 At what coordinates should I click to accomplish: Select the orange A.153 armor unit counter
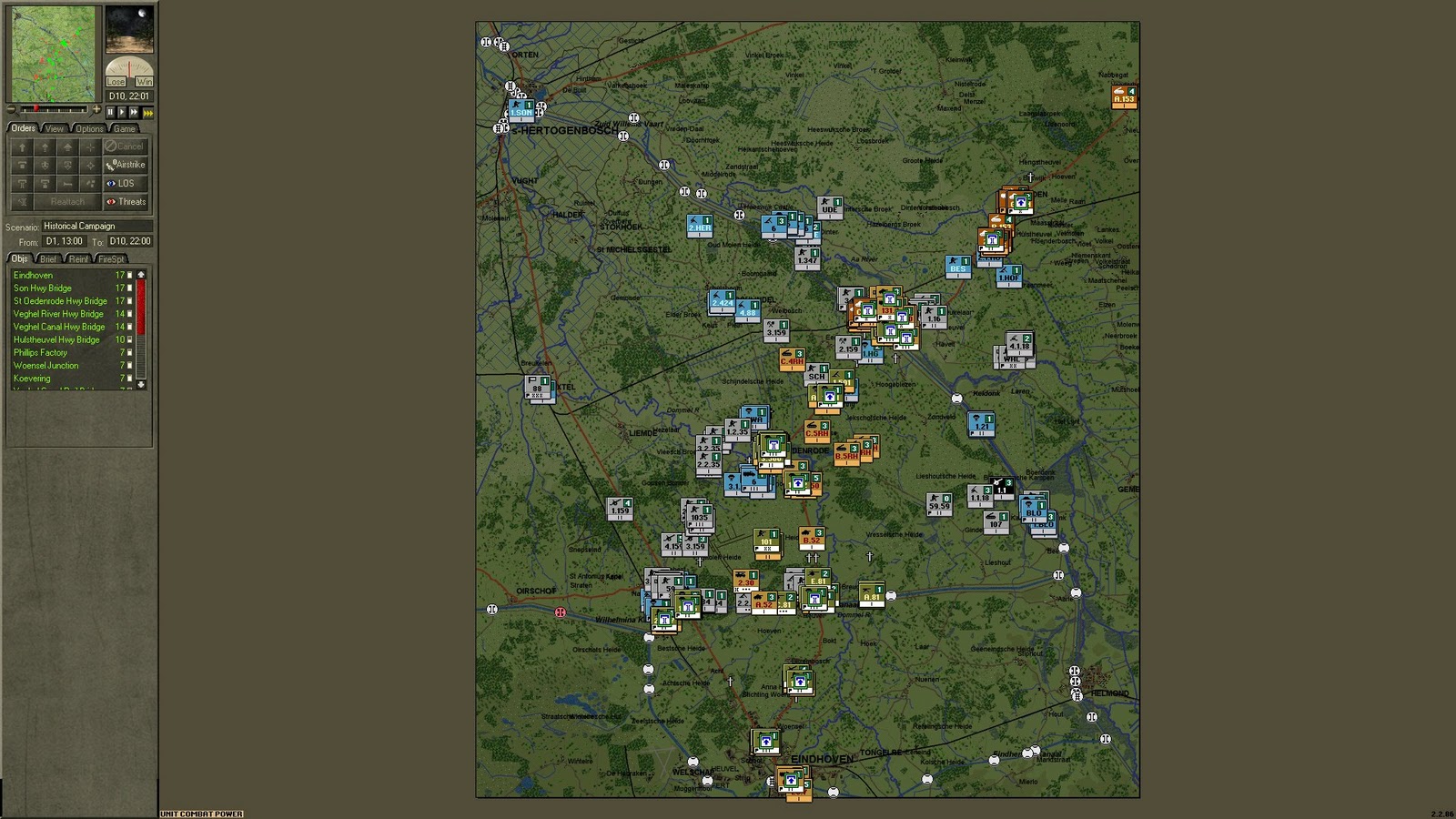tap(1125, 96)
